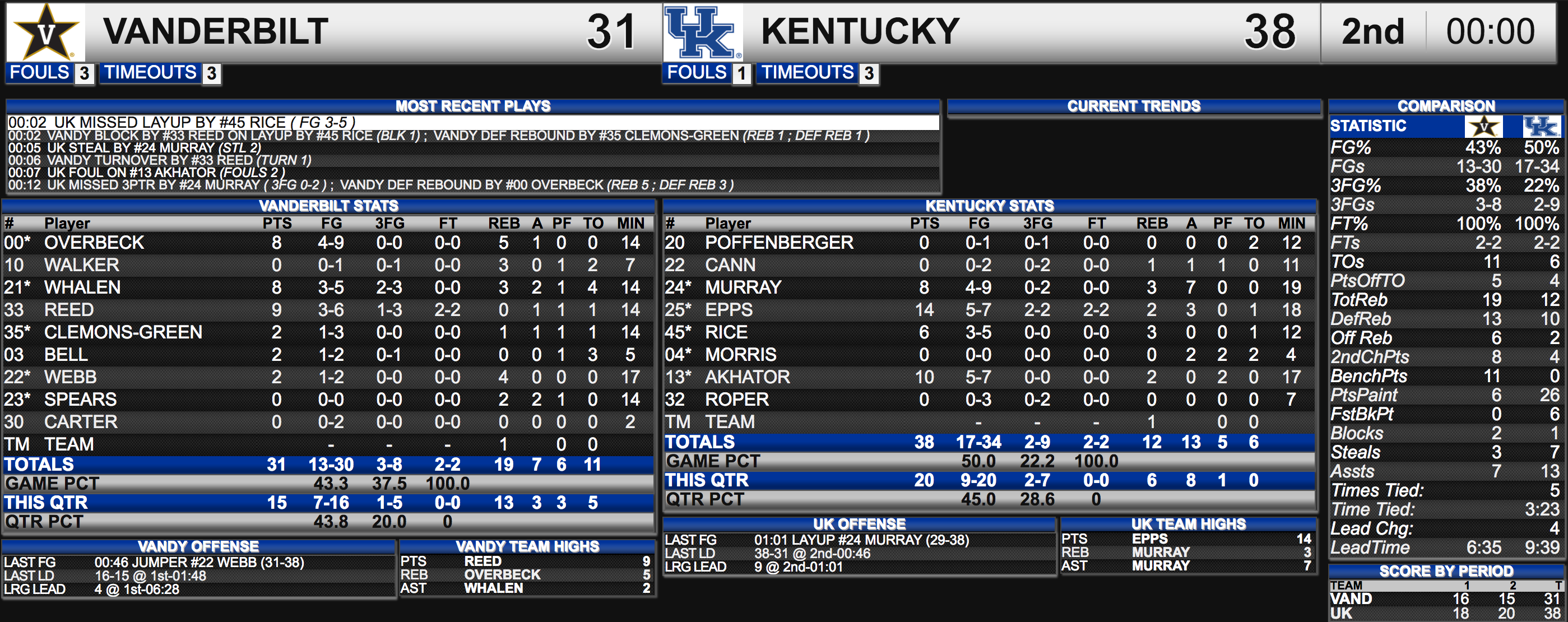Click the Vanderbilt star logo in header
This screenshot has height=622, width=1568.
(45, 31)
